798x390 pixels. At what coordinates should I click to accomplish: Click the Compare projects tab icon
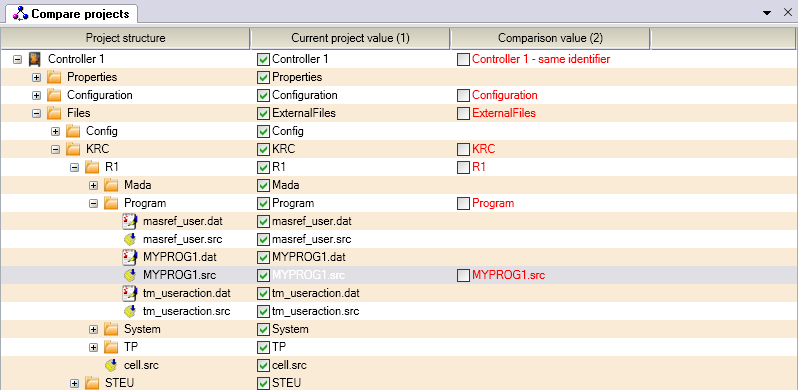(20, 13)
